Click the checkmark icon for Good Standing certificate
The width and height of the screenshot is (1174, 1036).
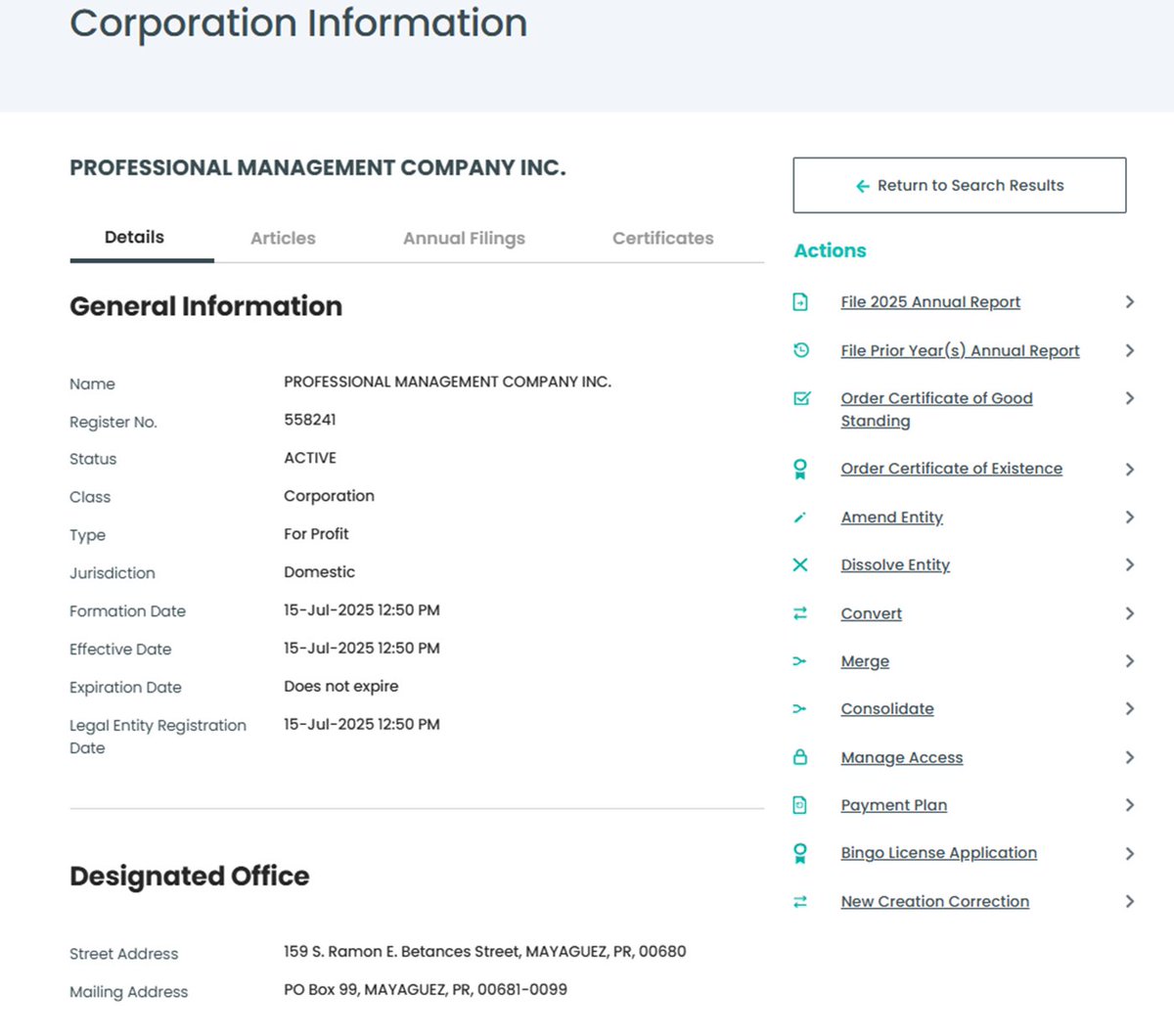pos(801,398)
